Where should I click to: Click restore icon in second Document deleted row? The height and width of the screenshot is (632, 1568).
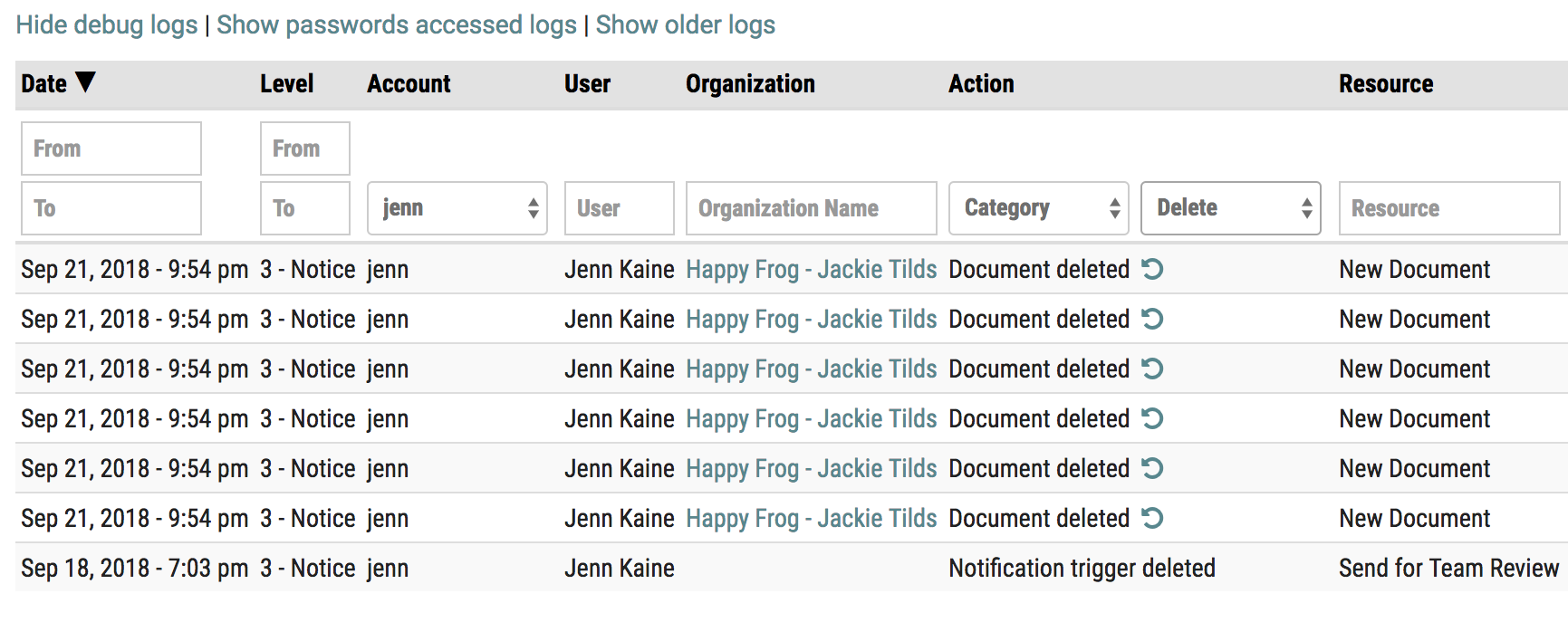(1151, 319)
